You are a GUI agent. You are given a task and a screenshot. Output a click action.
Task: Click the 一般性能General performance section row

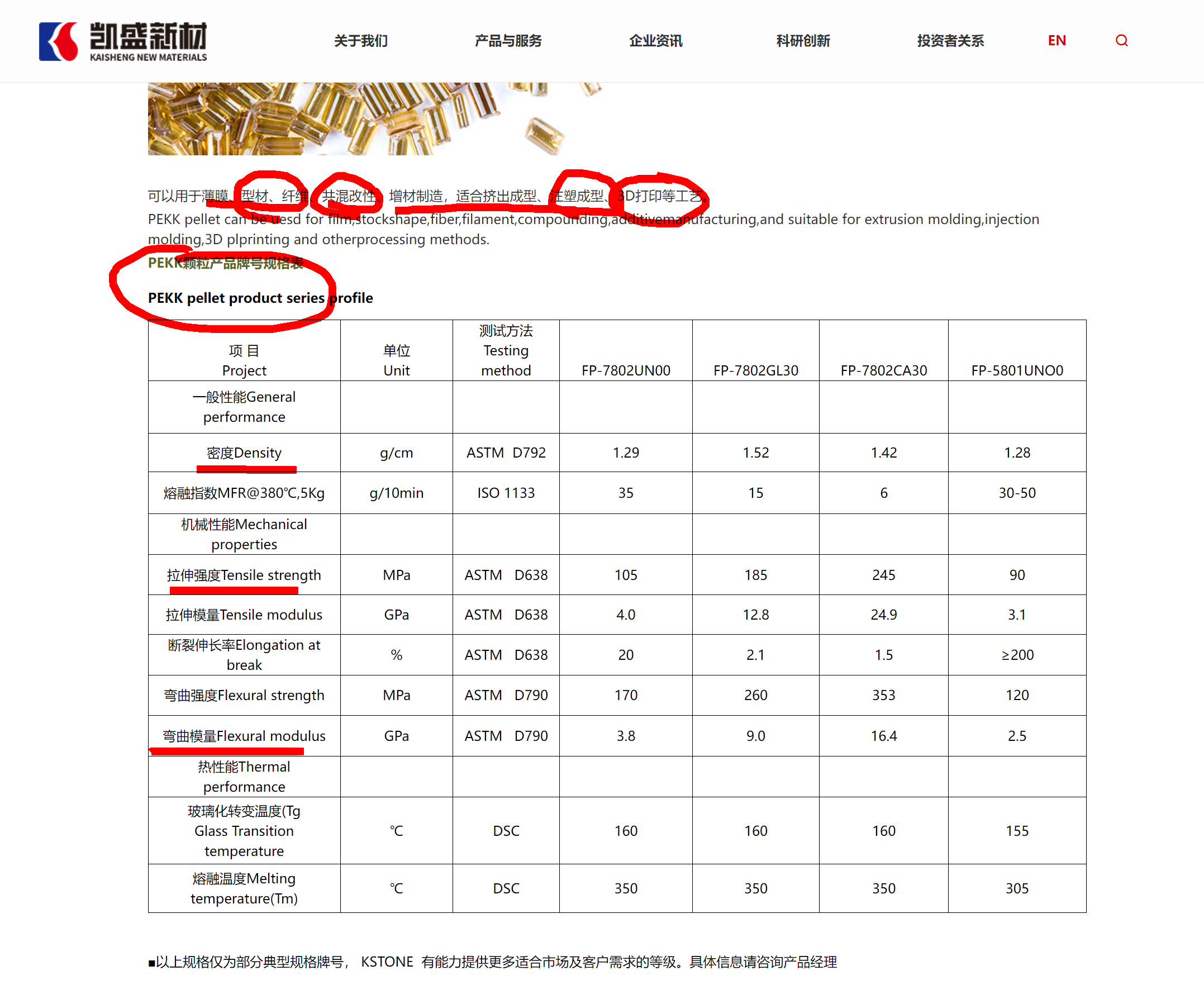(x=617, y=407)
